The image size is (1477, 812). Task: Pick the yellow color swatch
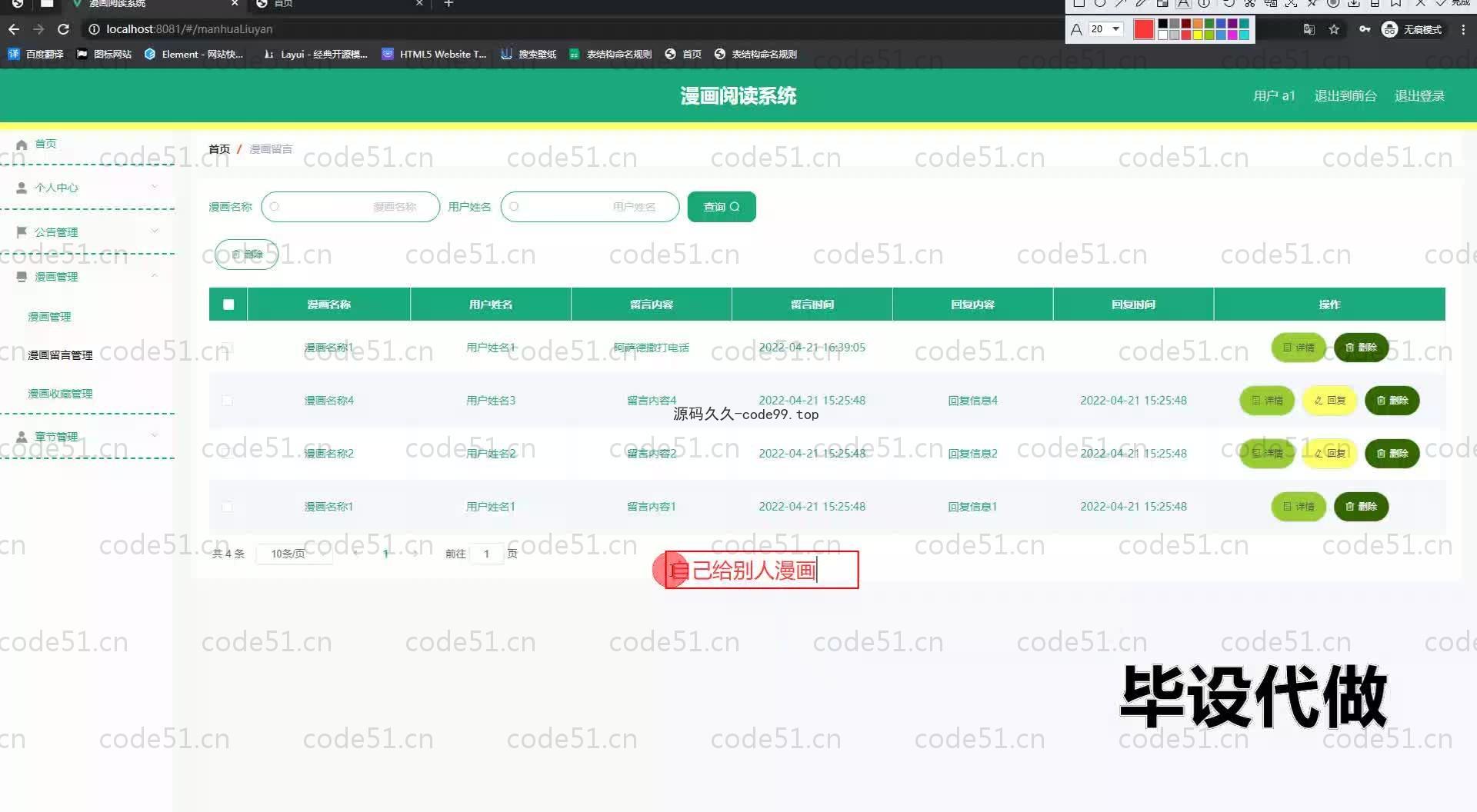click(1198, 35)
